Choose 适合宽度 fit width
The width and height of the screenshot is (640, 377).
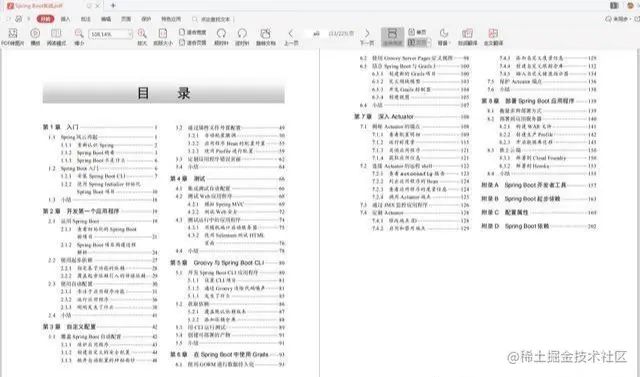[x=193, y=32]
